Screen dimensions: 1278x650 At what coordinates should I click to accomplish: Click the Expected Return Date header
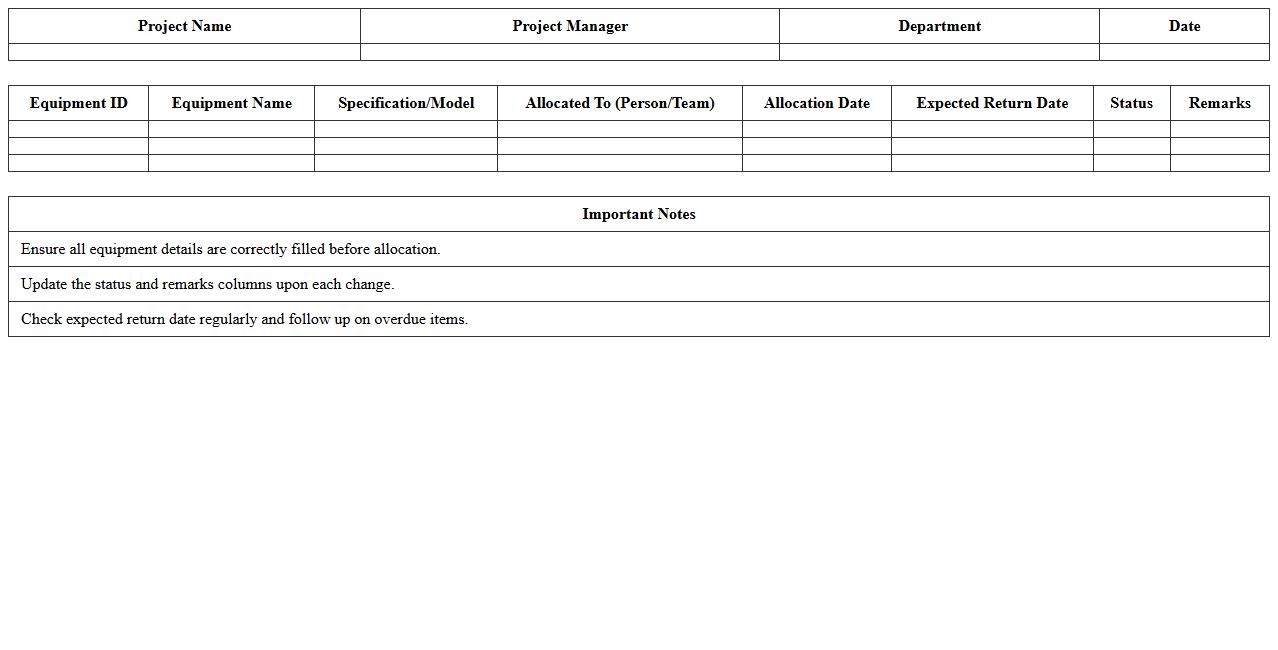tap(991, 103)
